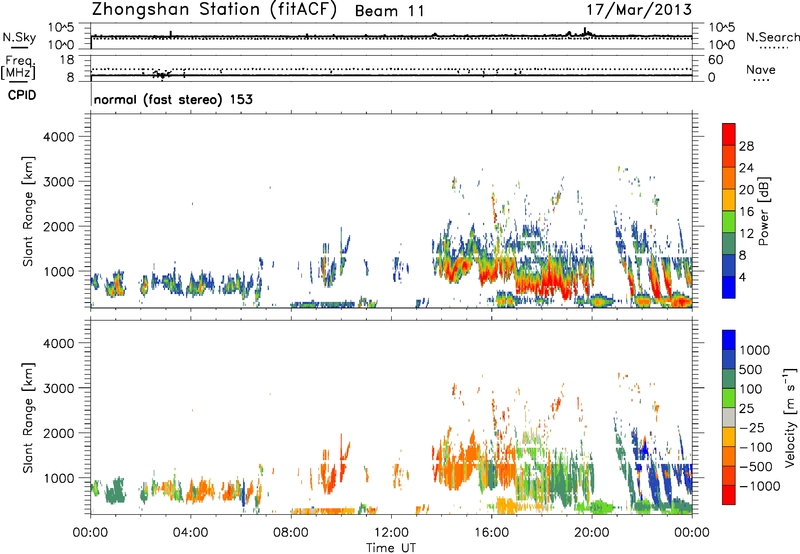Select the 'Freq. [MHz]' axis label
Screen dimensions: 800x554
19,67
